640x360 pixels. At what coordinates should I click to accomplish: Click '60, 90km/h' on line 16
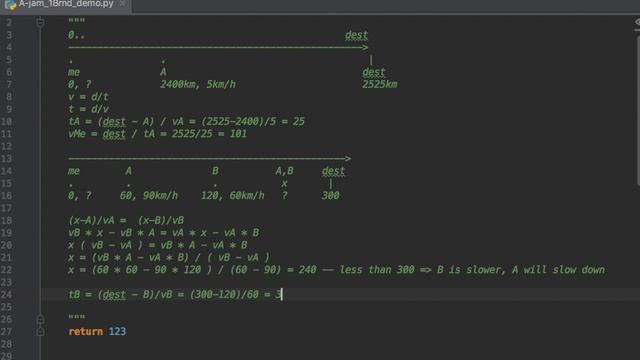point(149,196)
